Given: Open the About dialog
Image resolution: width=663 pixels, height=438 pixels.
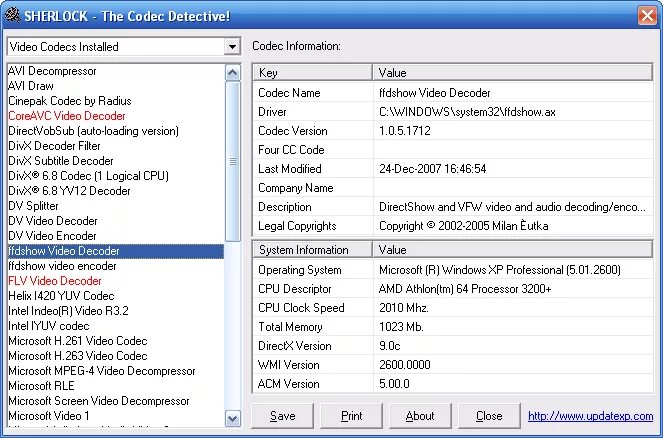Looking at the screenshot, I should (x=420, y=416).
